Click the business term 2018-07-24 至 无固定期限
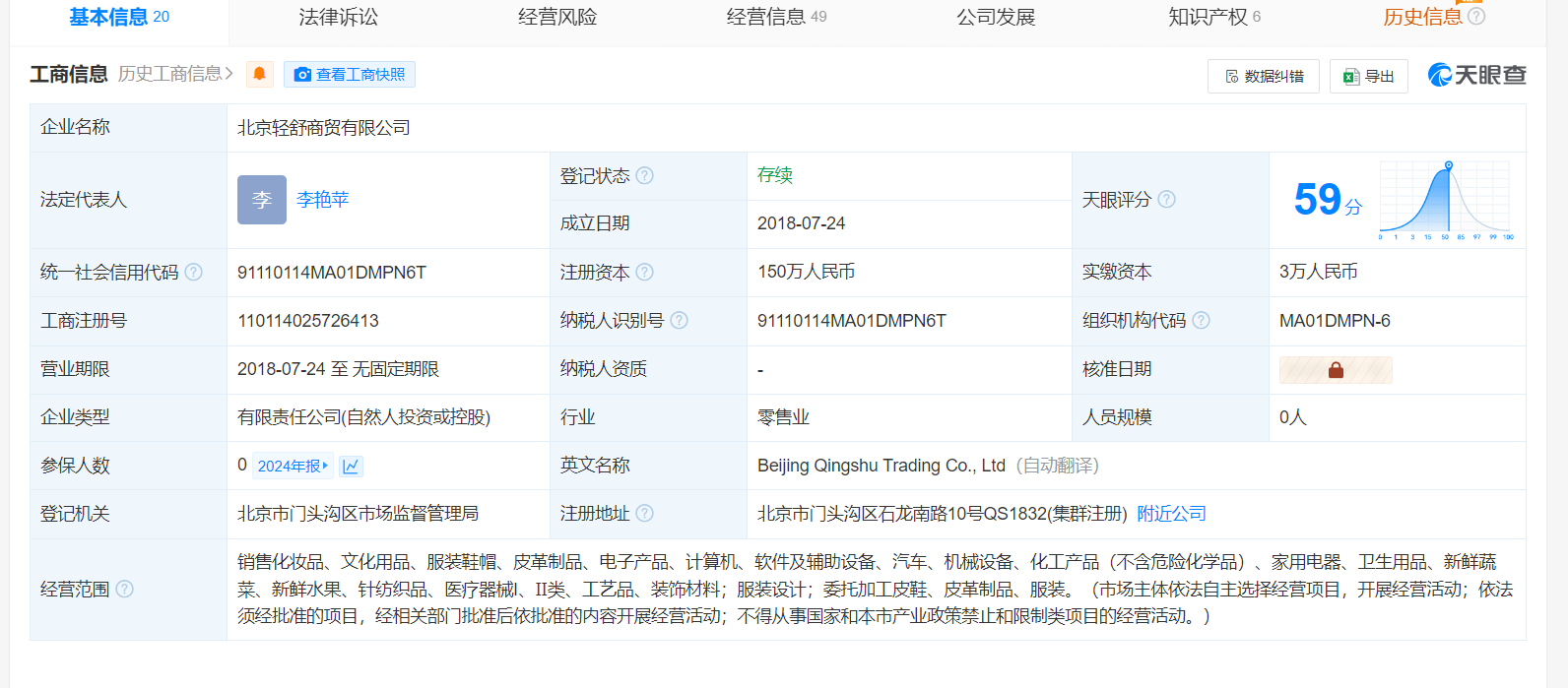1568x688 pixels. click(339, 369)
